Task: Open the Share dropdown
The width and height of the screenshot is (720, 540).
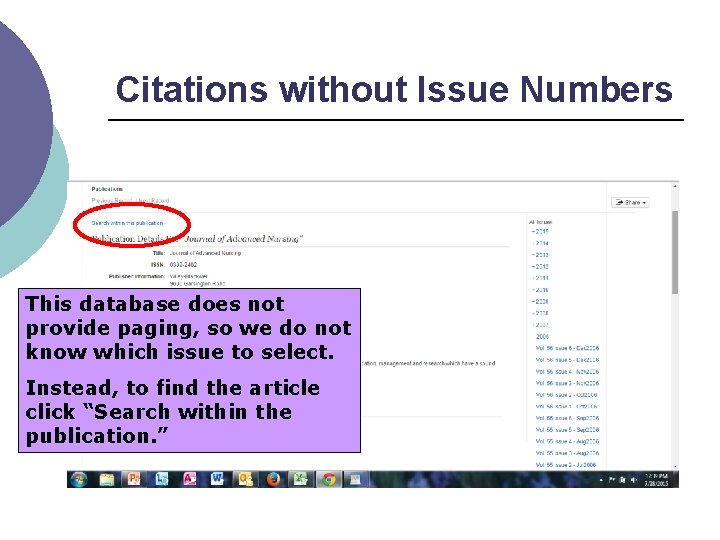Action: (630, 202)
